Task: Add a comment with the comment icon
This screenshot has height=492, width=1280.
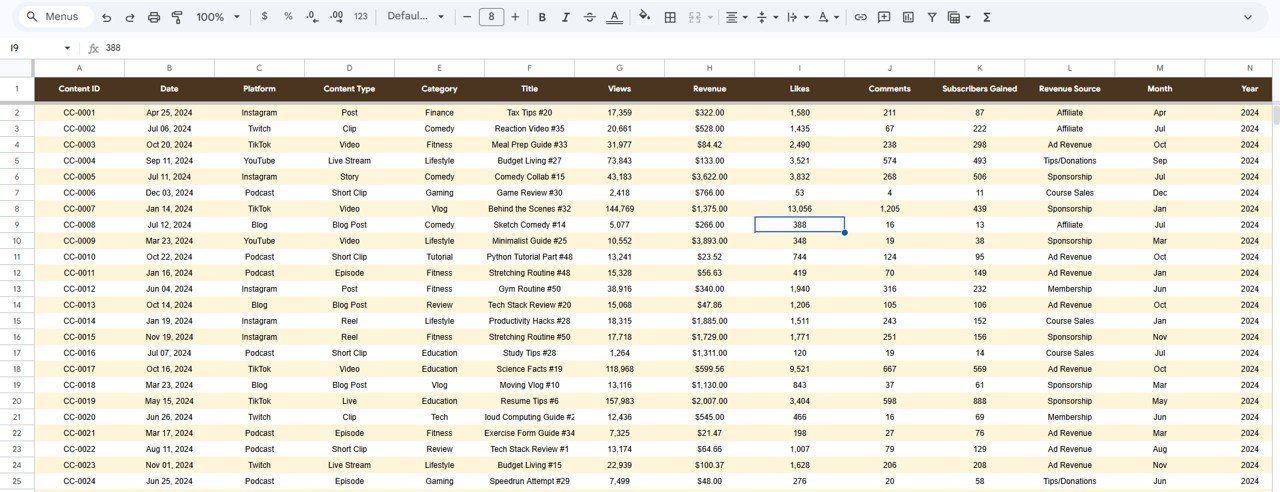Action: (x=884, y=17)
